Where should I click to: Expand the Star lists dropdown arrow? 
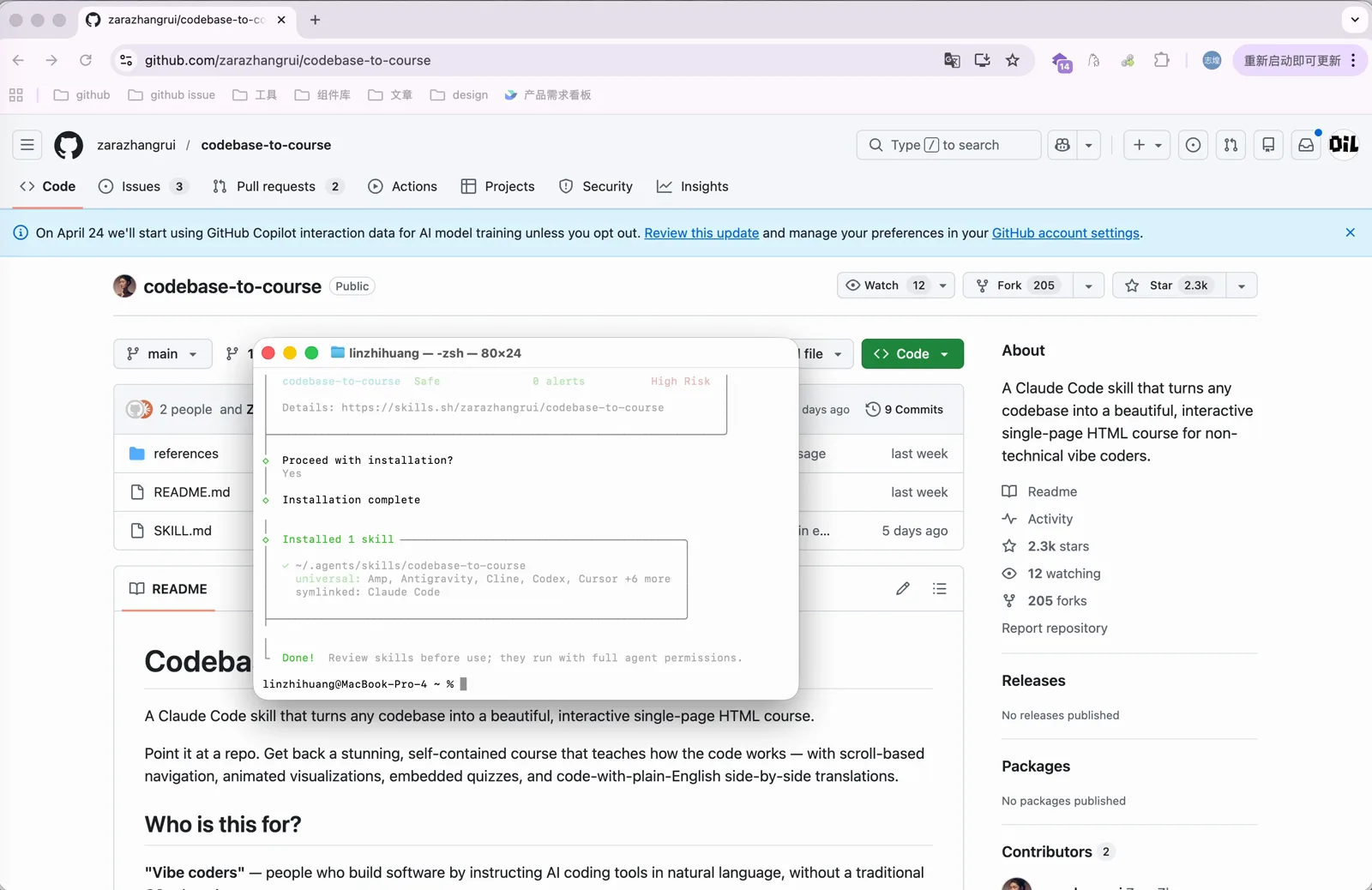pos(1242,286)
